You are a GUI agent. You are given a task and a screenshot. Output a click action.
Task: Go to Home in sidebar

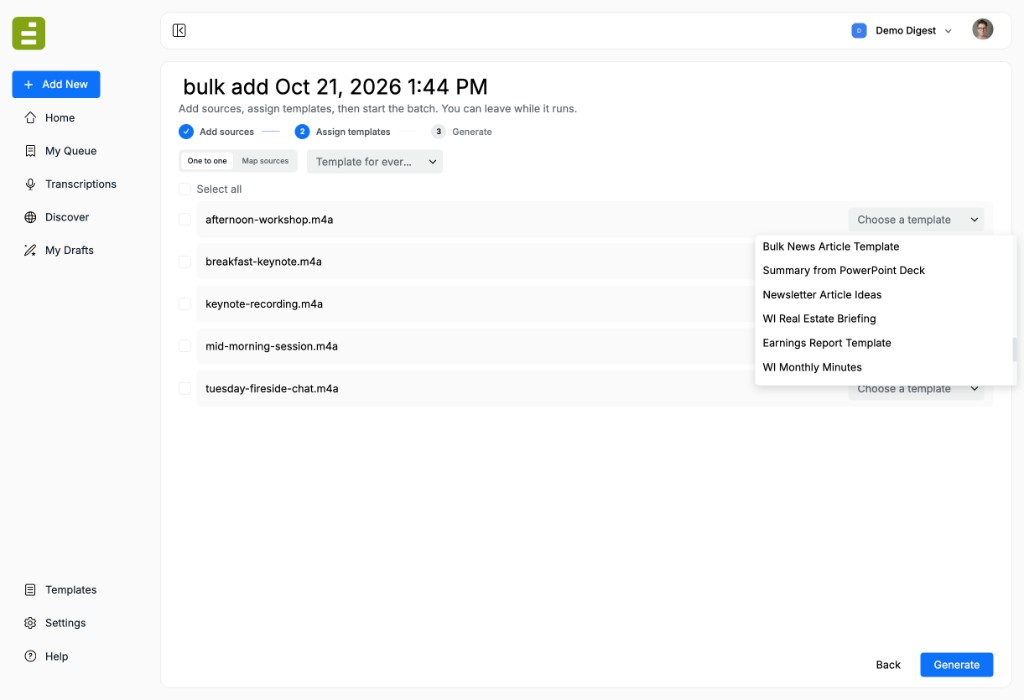click(60, 118)
